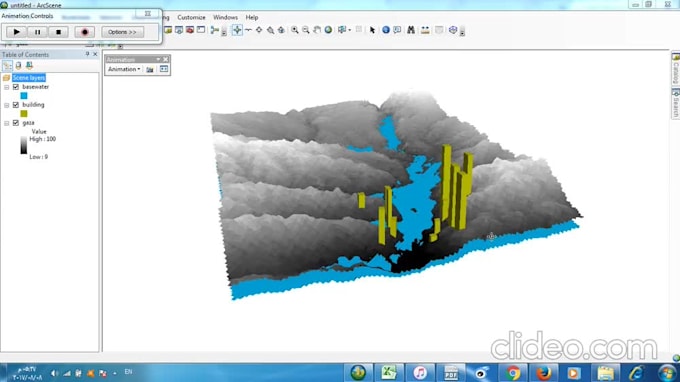Open Animation Controls from Animation toolbar
This screenshot has height=382, width=680.
[x=164, y=69]
